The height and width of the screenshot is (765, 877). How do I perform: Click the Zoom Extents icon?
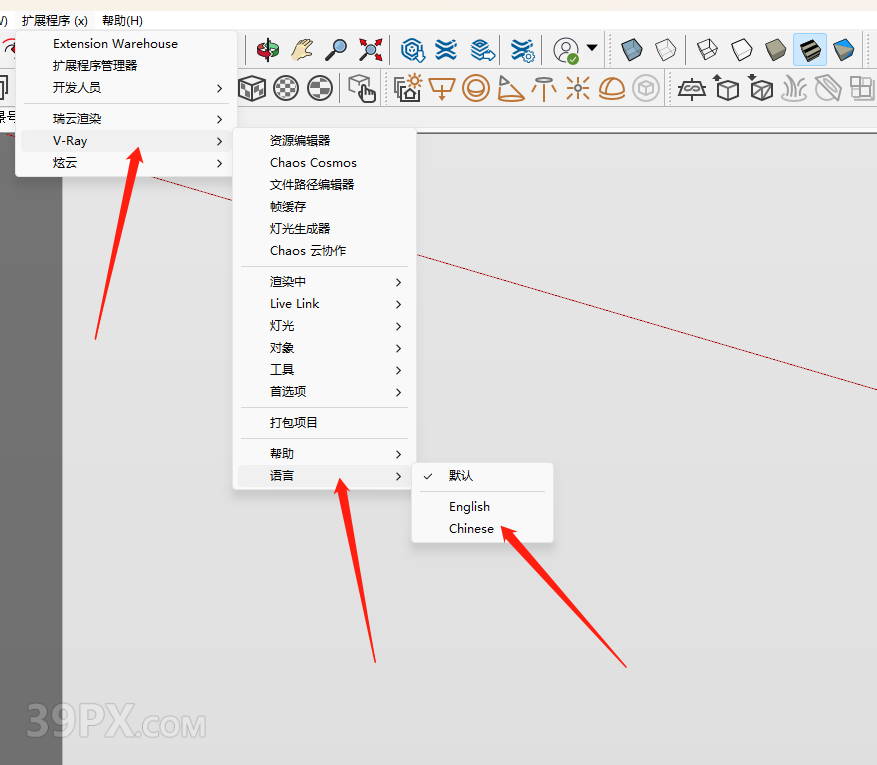[370, 50]
